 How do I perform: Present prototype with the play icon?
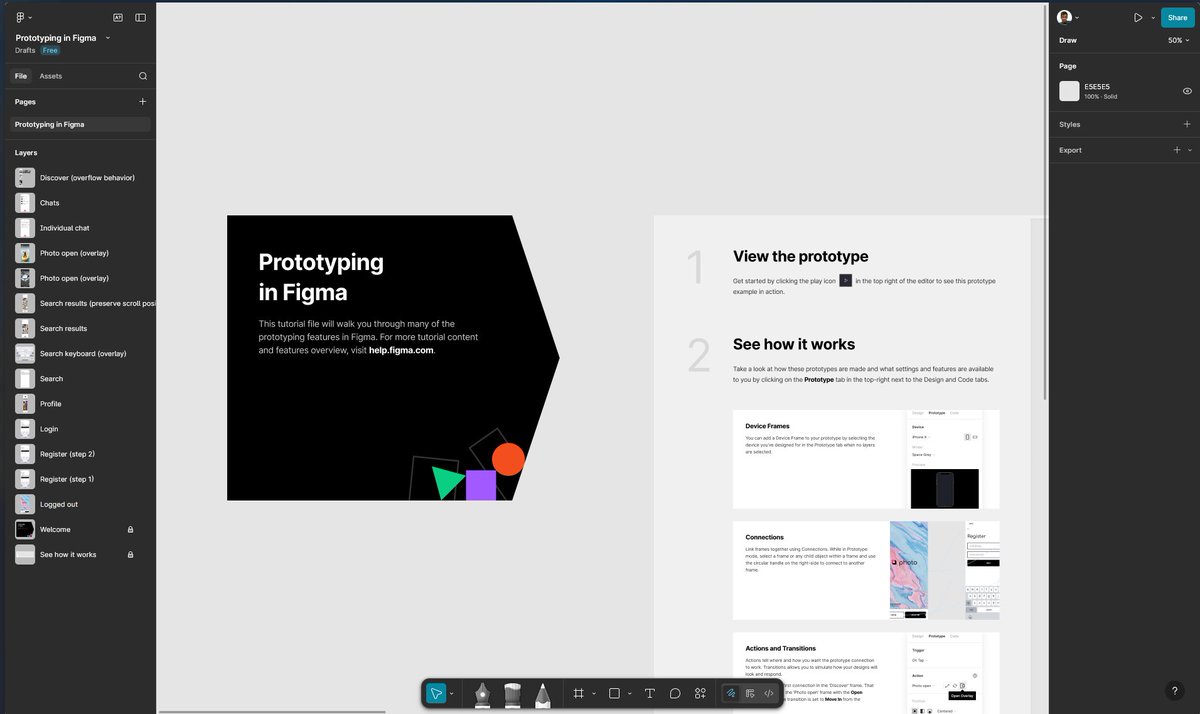point(1138,17)
